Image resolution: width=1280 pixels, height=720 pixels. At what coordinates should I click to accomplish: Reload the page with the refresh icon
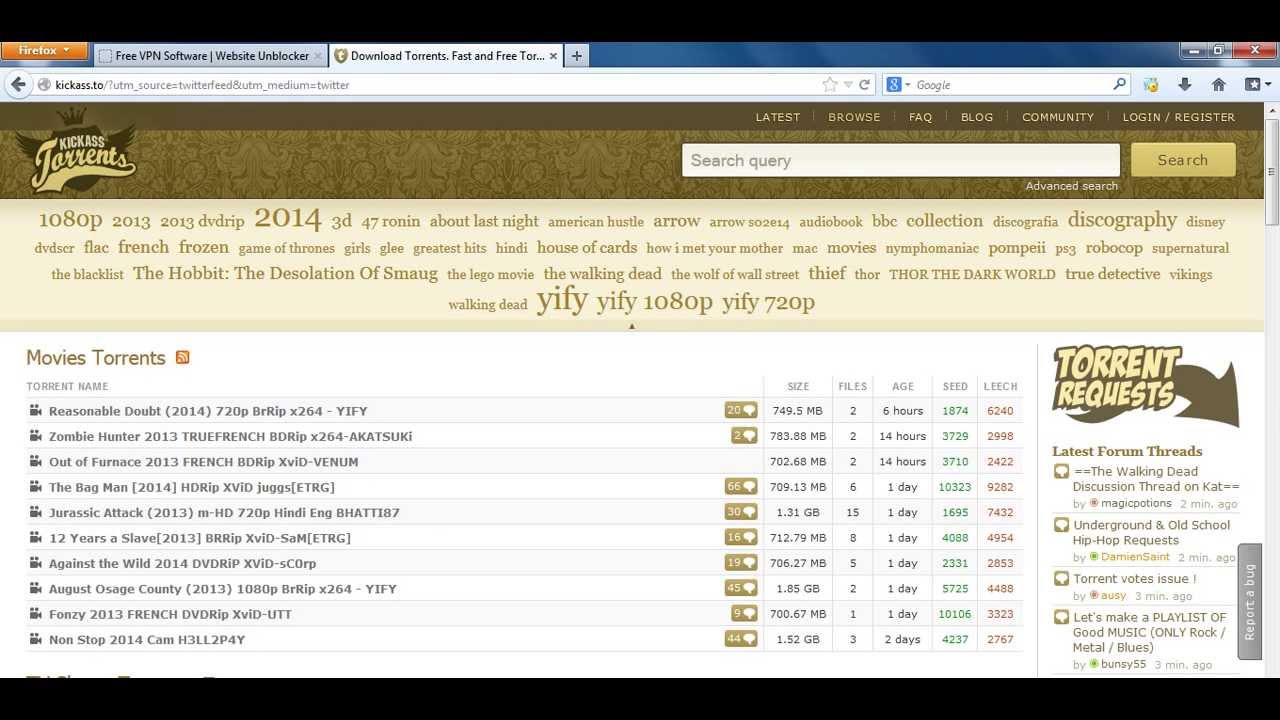point(864,85)
